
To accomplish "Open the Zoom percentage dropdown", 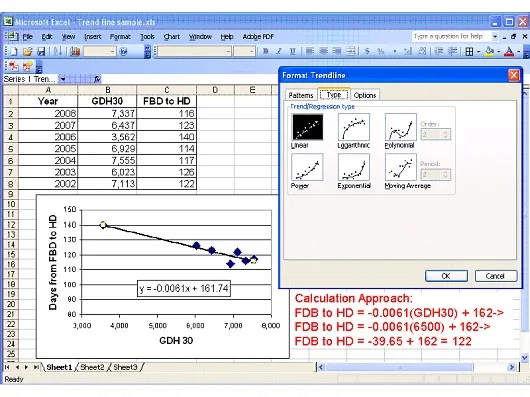I will [113, 51].
